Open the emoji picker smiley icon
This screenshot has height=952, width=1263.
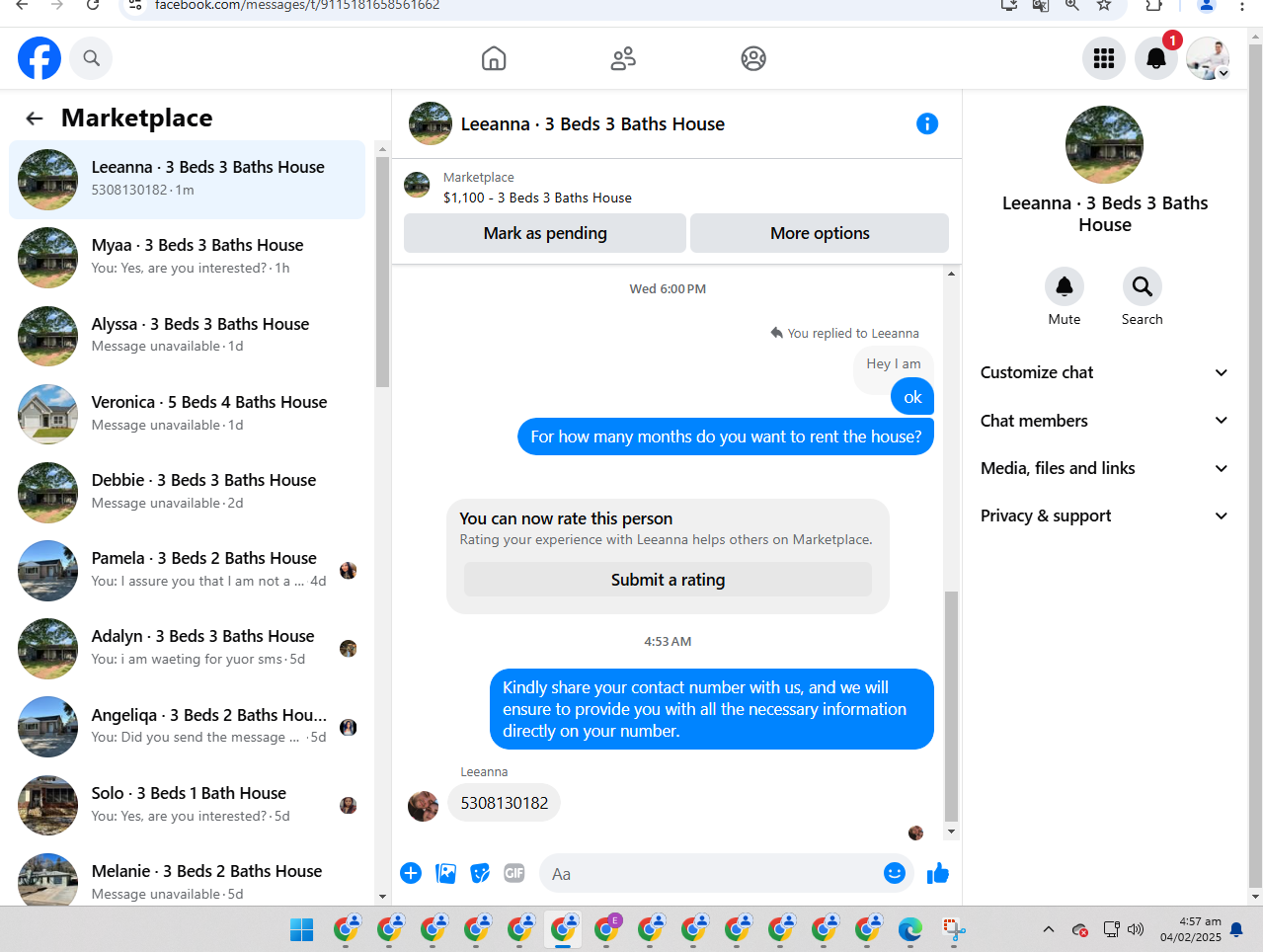point(895,873)
